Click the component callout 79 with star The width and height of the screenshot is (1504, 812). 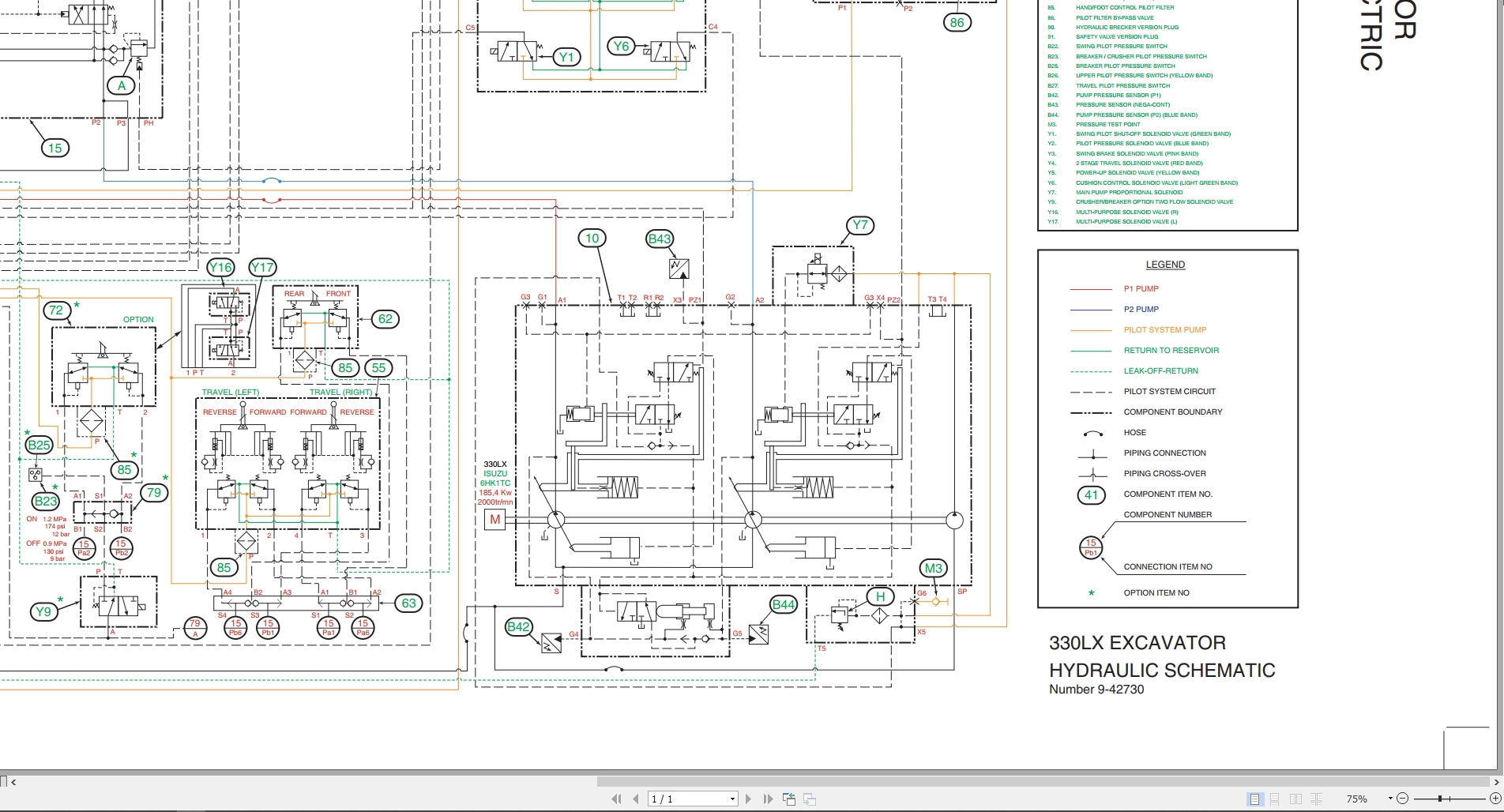point(154,493)
